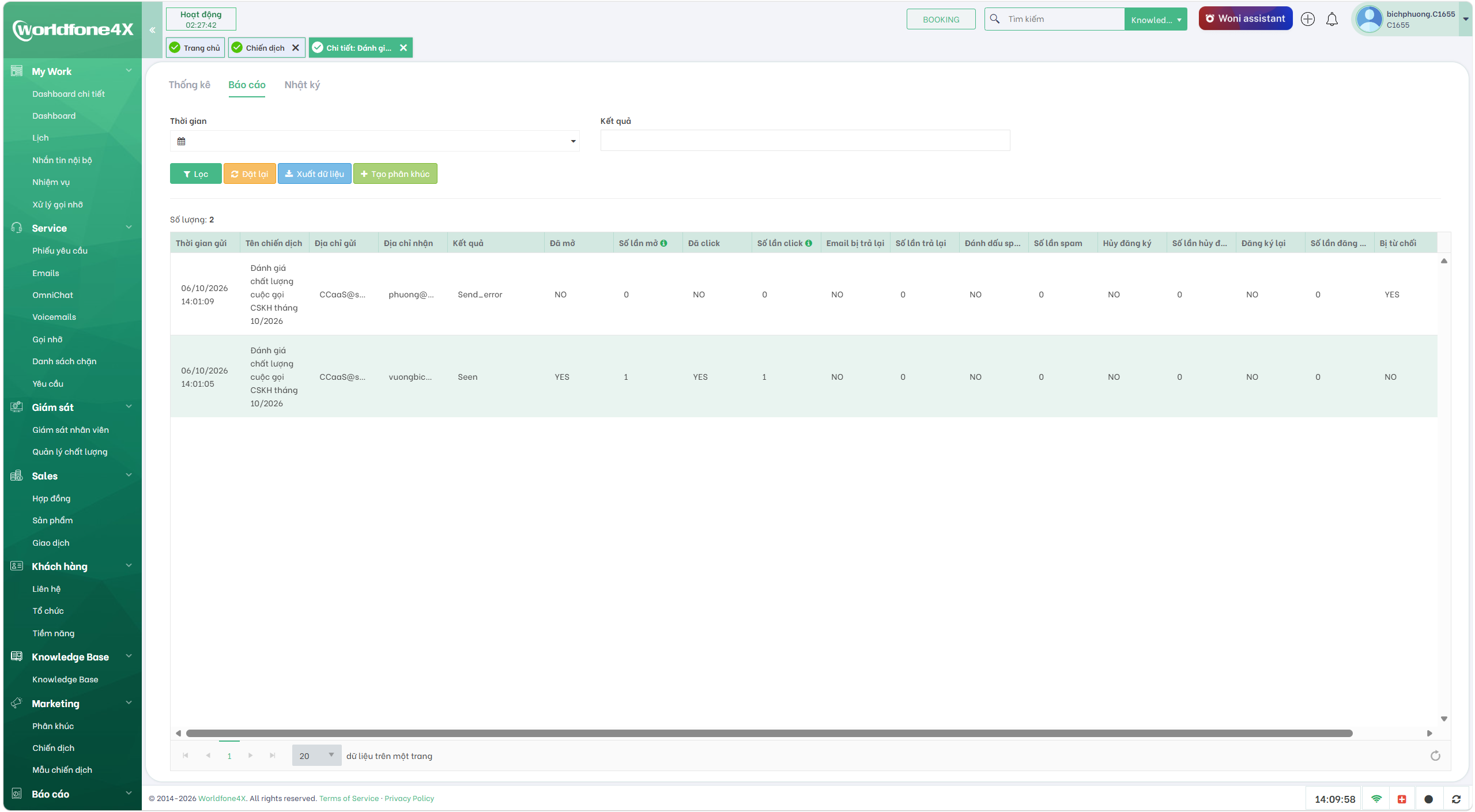Open the Thời gian dropdown arrow
This screenshot has height=812, width=1475.
573,141
